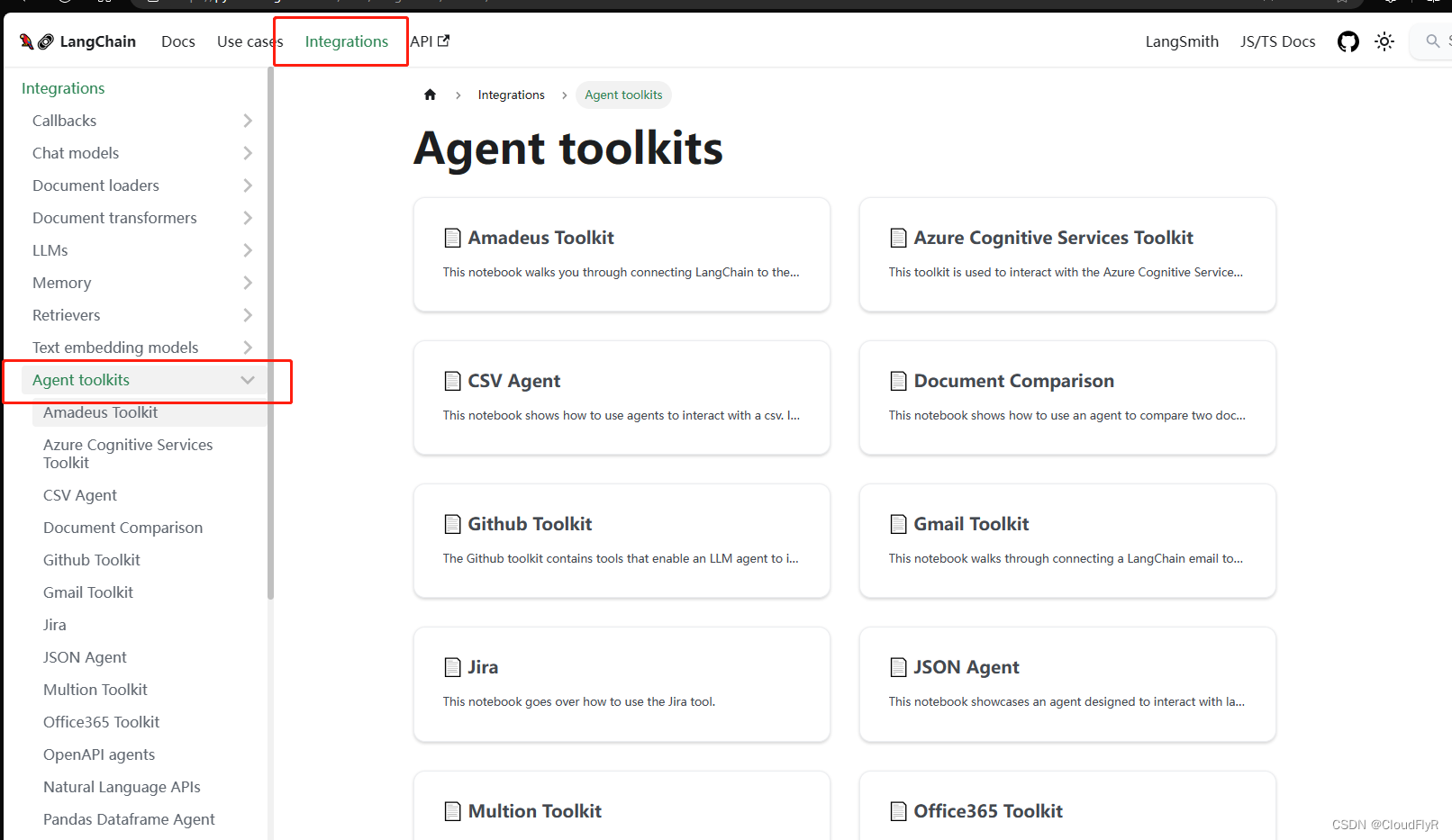The image size is (1452, 840).
Task: Expand the Chat models chevron
Action: [248, 153]
